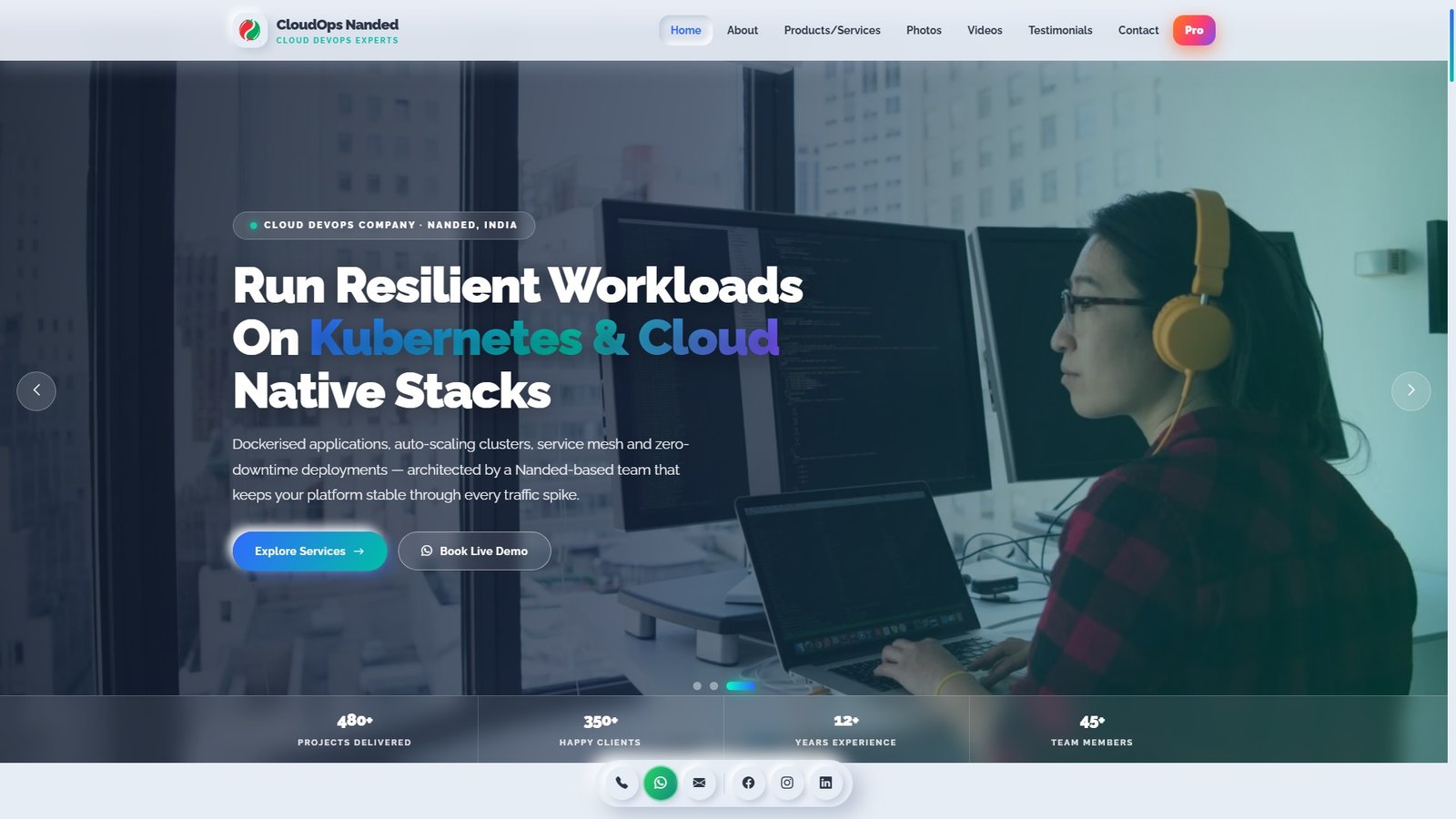
Task: Click the CloudOps Nanded logo icon
Action: (x=249, y=30)
